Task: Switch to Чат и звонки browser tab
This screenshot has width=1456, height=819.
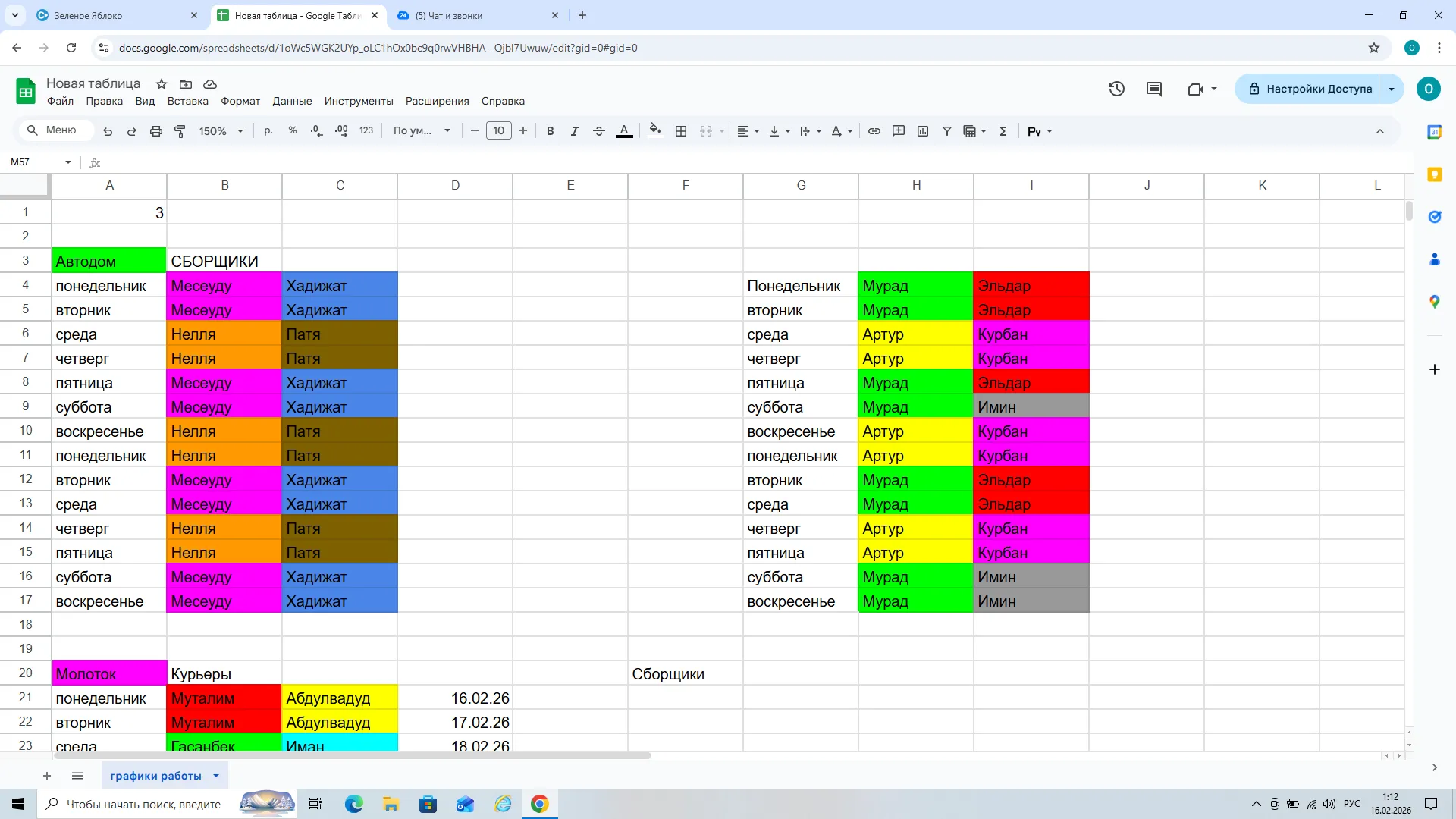Action: point(478,15)
